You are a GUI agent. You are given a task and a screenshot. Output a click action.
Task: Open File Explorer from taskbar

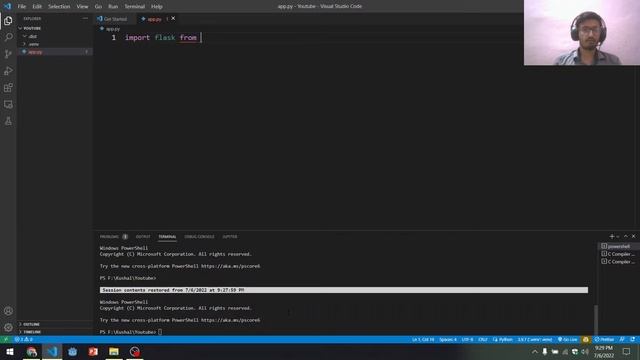[x=114, y=351]
